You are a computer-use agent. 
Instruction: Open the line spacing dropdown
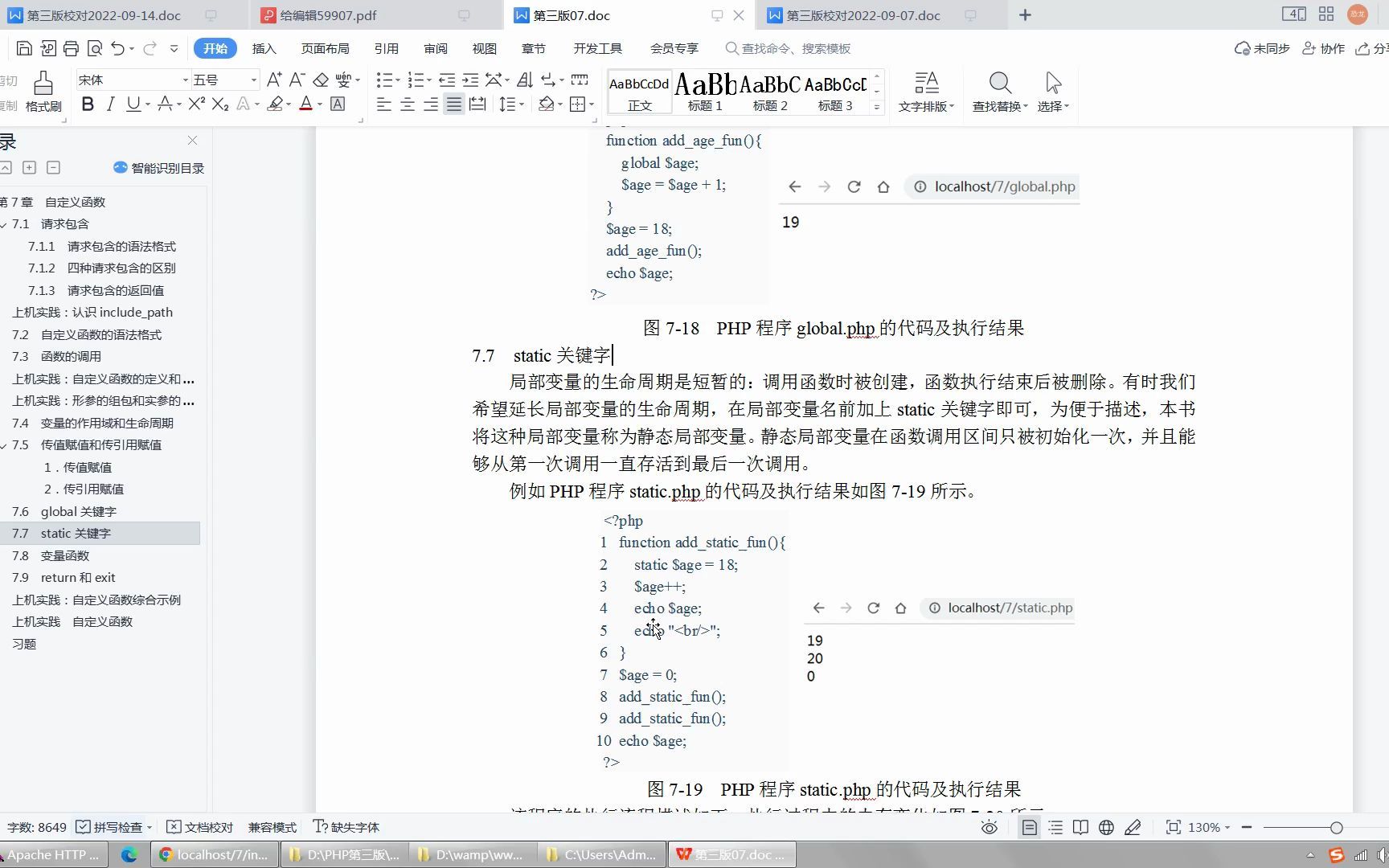(522, 104)
